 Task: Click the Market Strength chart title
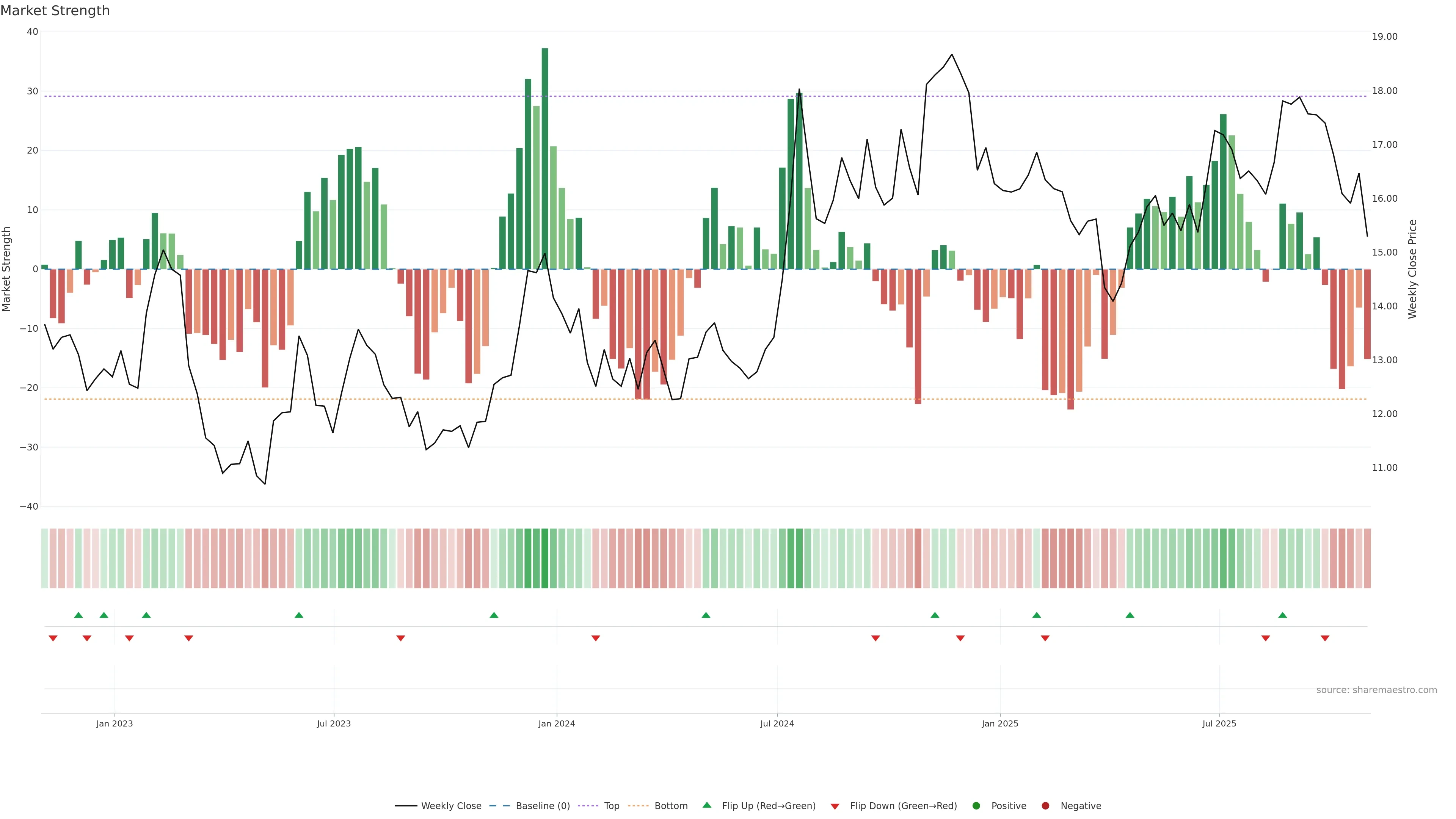[x=55, y=11]
